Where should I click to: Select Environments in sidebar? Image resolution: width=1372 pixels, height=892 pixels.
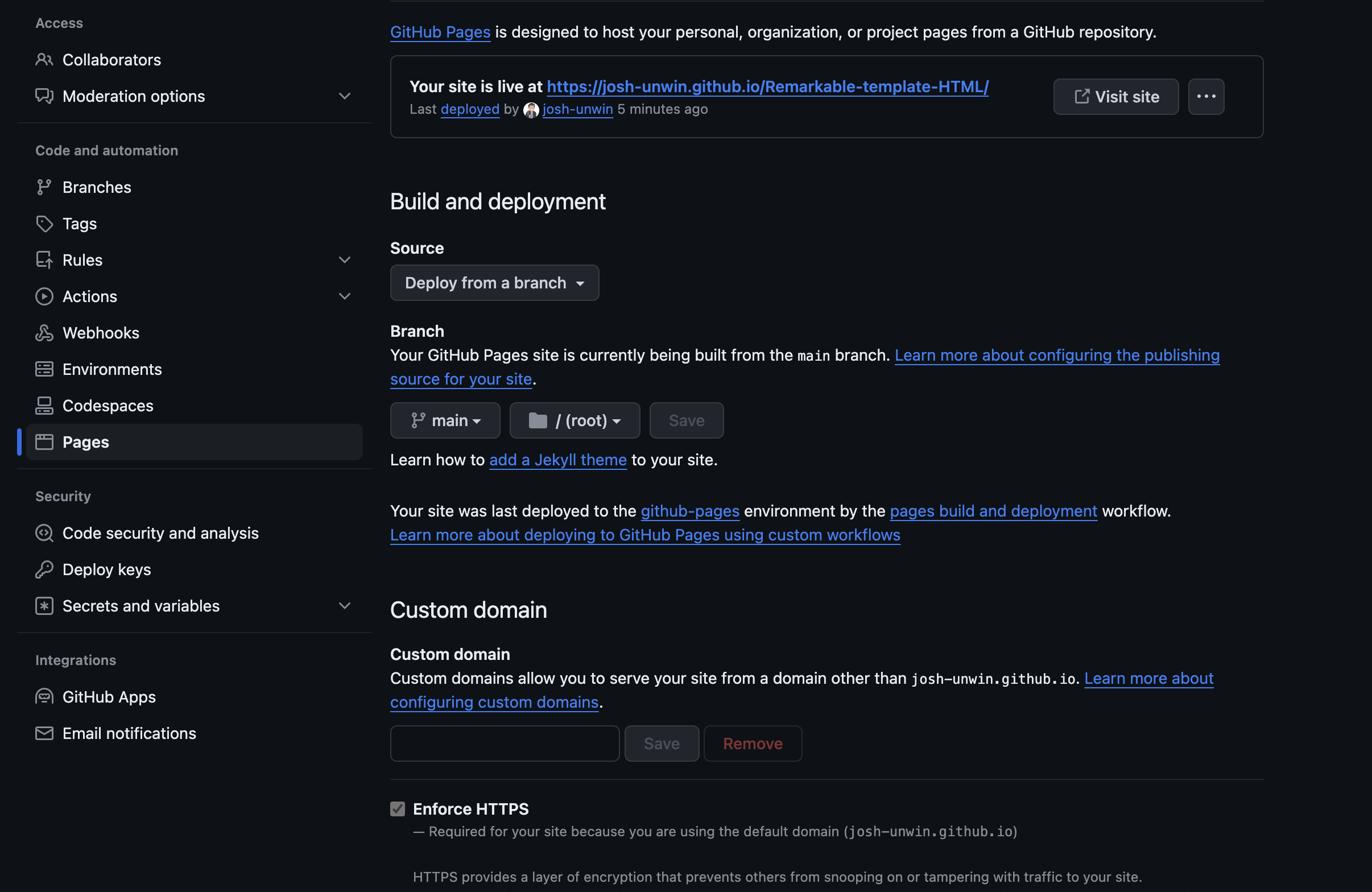(195, 369)
